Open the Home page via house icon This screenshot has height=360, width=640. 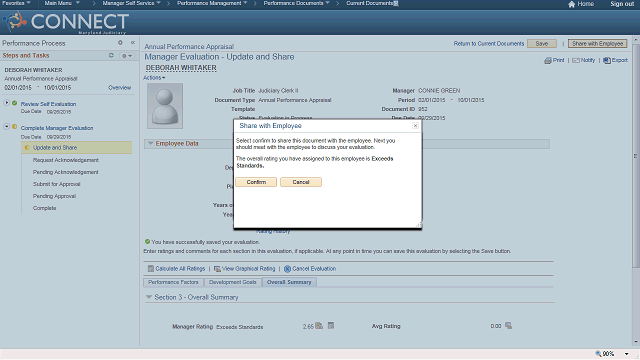click(x=571, y=4)
